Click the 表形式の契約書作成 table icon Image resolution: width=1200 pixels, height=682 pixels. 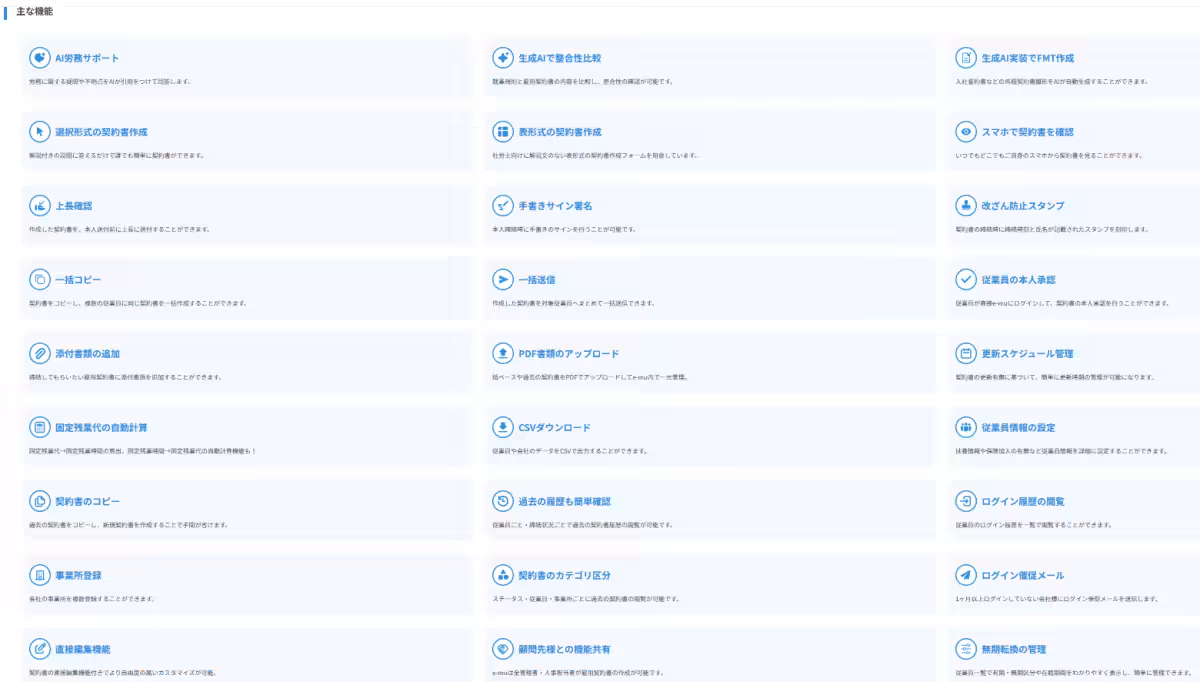tap(503, 132)
